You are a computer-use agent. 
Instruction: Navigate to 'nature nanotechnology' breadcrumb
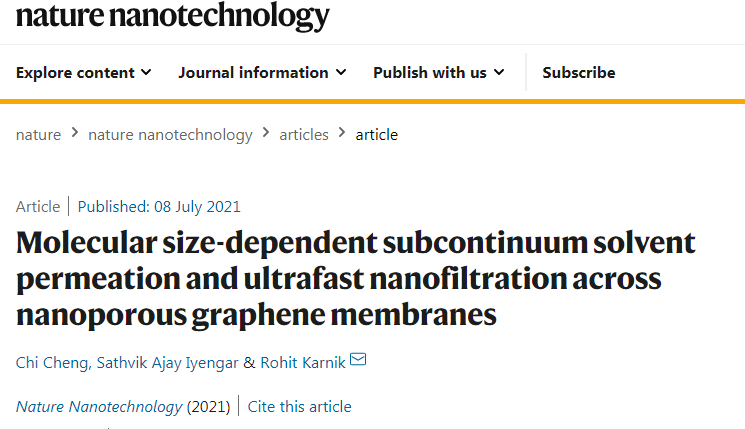(170, 134)
